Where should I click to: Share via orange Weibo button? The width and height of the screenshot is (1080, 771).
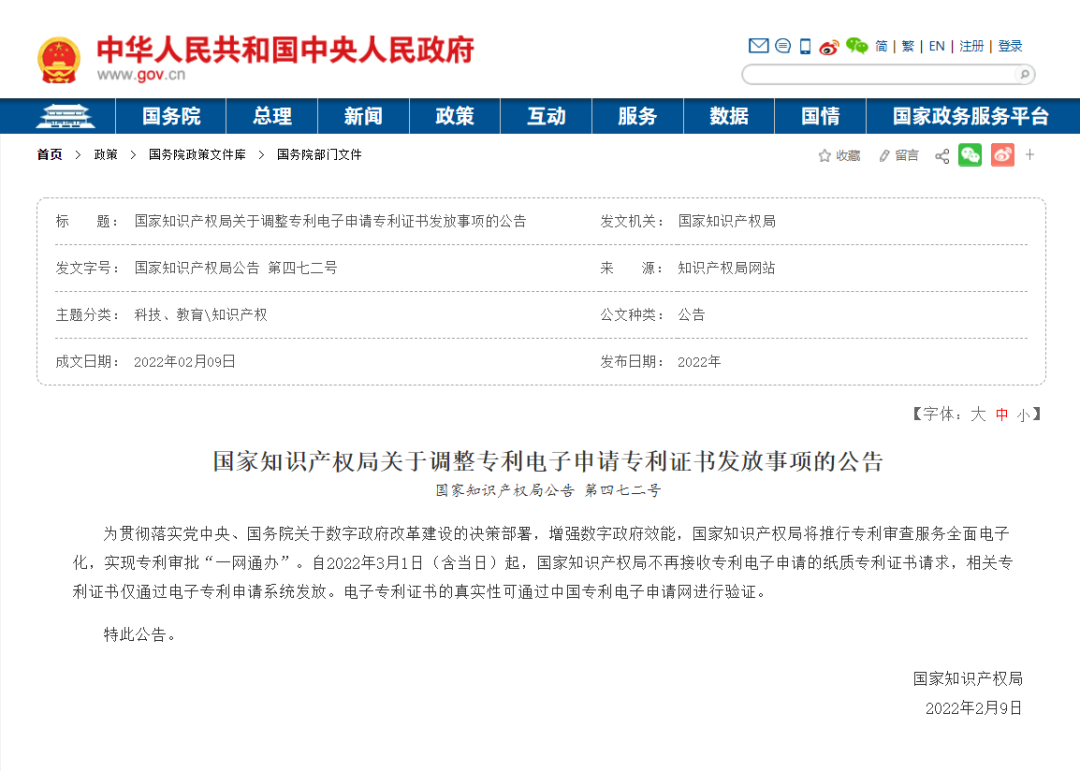pos(1002,155)
